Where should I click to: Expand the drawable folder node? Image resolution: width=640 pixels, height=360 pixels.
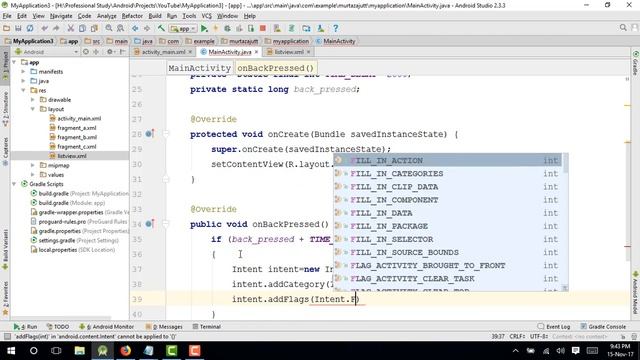pyautogui.click(x=33, y=100)
